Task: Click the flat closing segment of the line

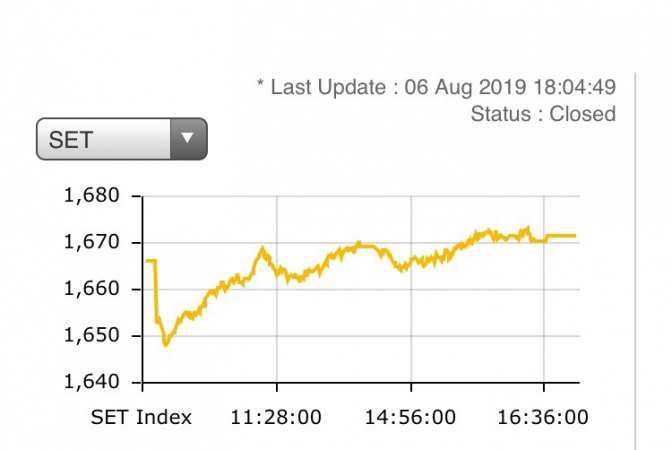Action: click(560, 236)
